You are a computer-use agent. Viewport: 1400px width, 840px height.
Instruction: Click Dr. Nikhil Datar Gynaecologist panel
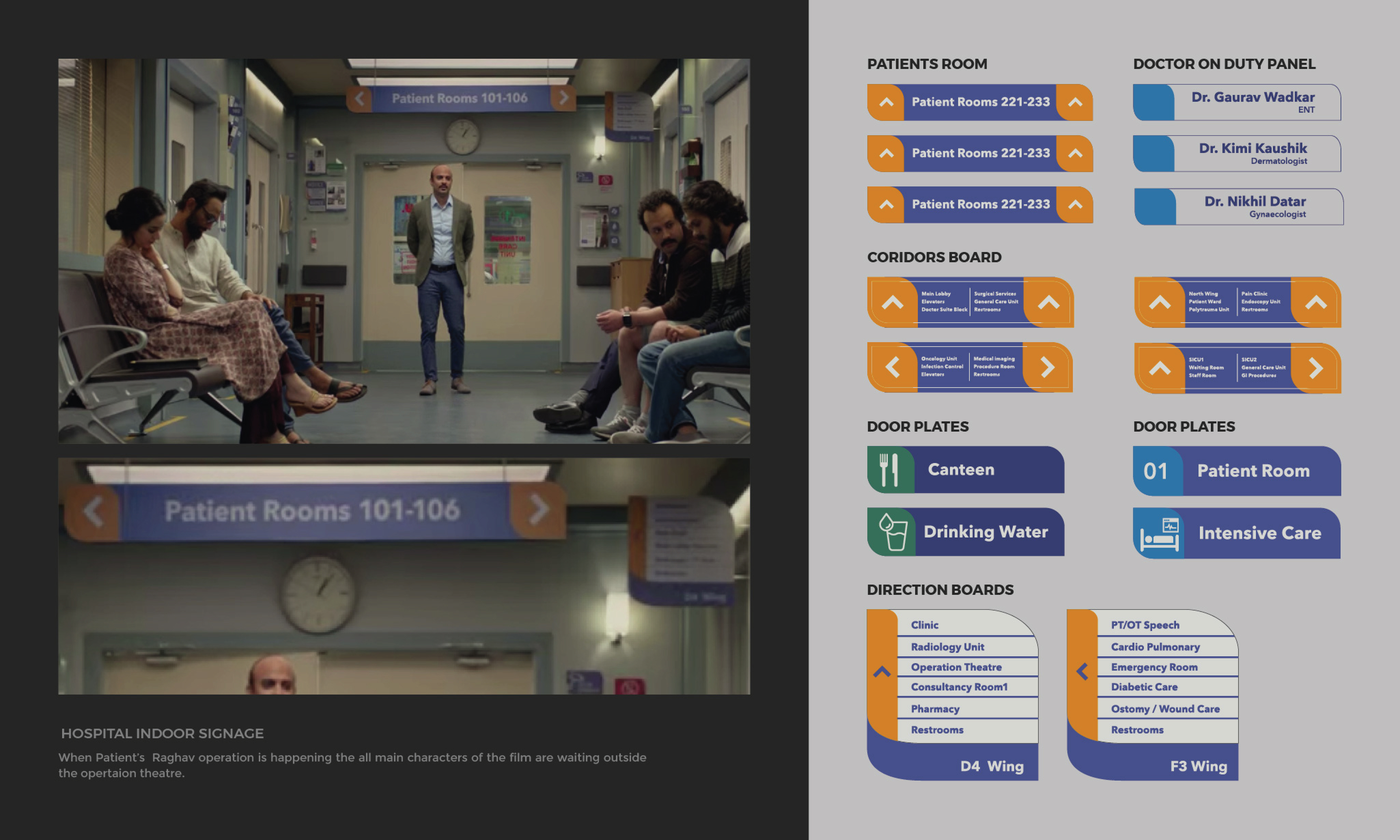coord(1255,207)
